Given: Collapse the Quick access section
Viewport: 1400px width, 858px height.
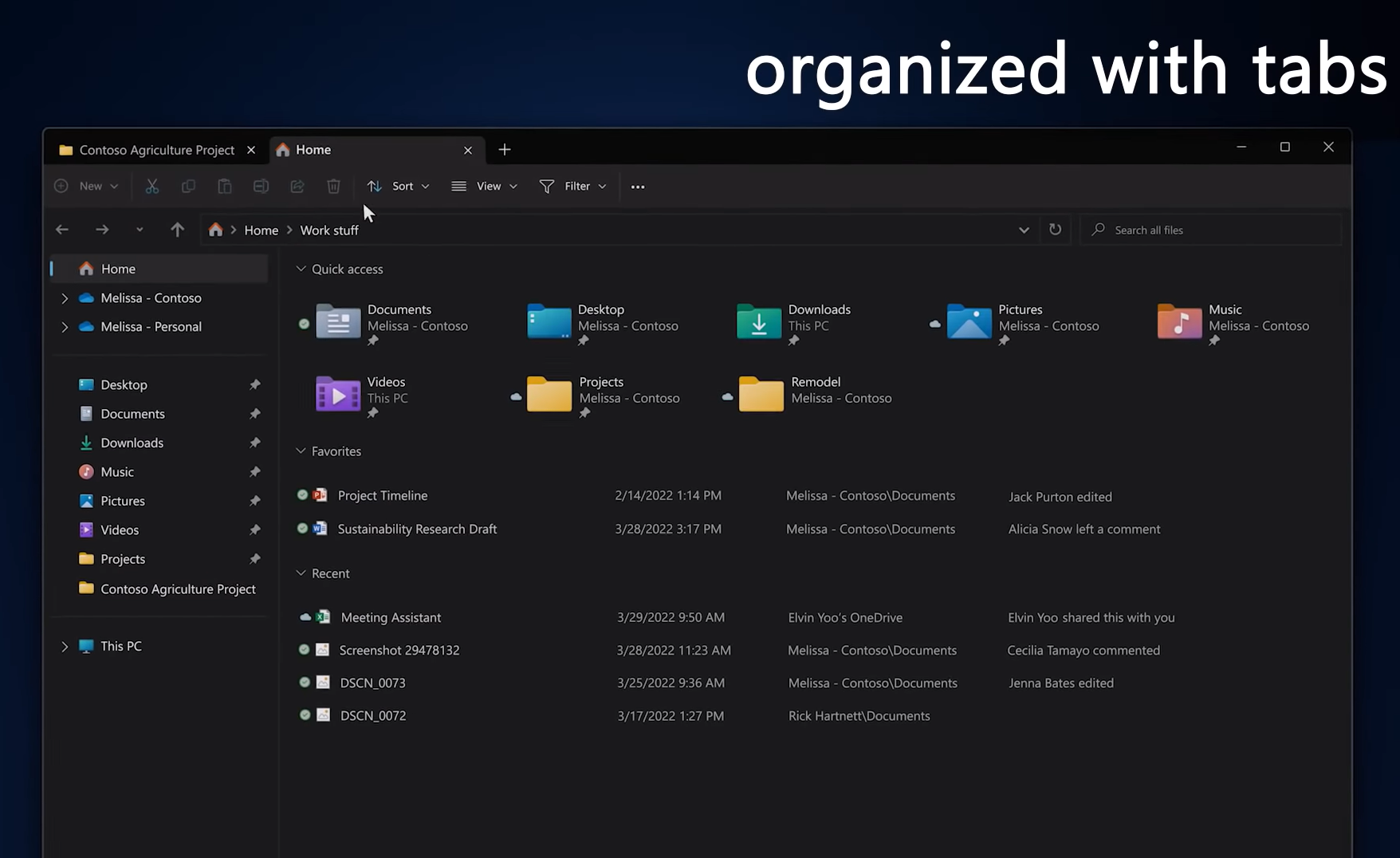Looking at the screenshot, I should (301, 270).
